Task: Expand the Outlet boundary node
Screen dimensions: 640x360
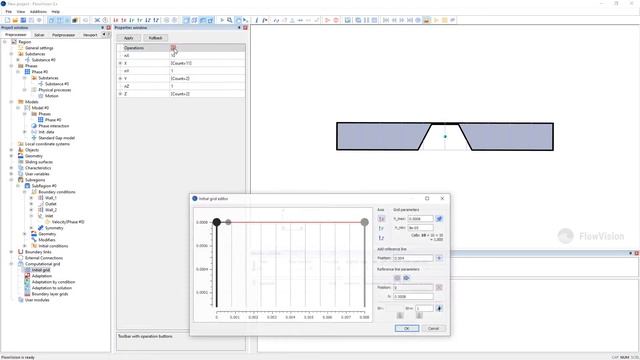Action: (x=31, y=204)
